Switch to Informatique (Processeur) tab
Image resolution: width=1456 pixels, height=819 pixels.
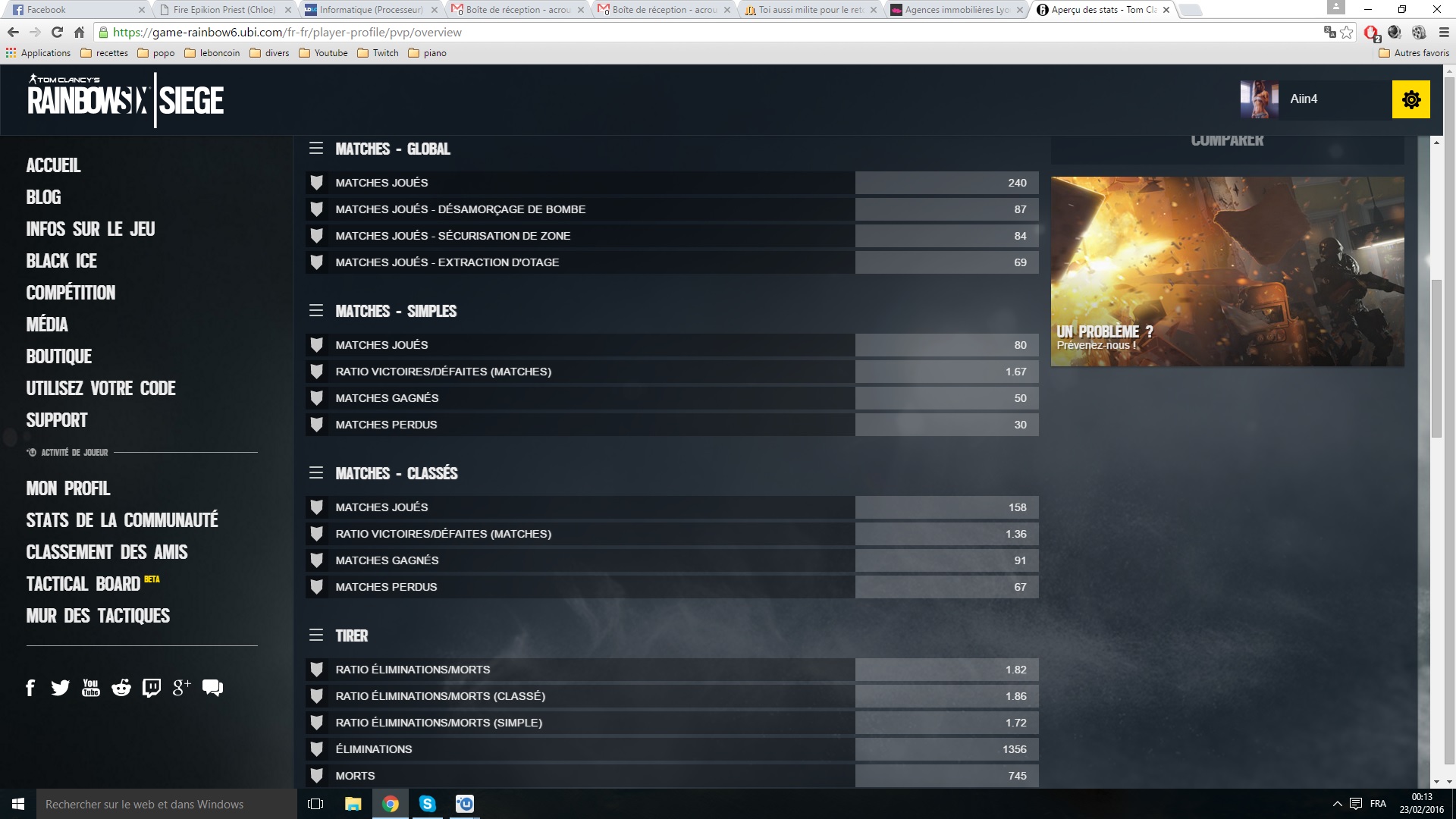tap(366, 10)
